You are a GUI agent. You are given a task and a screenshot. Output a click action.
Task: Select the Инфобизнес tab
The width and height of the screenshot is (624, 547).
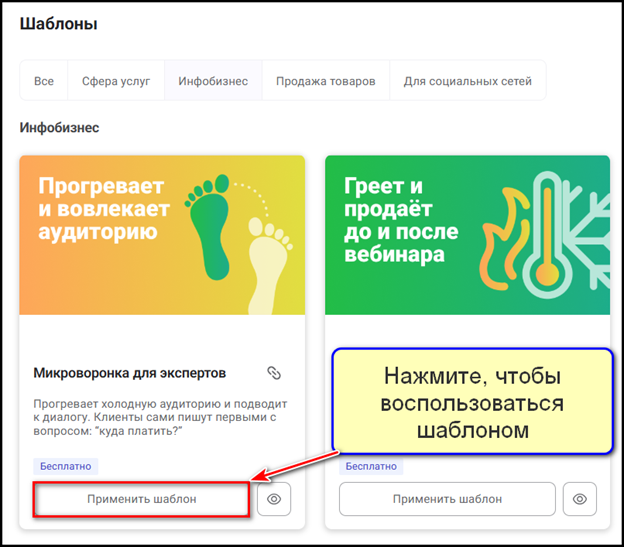pyautogui.click(x=213, y=81)
